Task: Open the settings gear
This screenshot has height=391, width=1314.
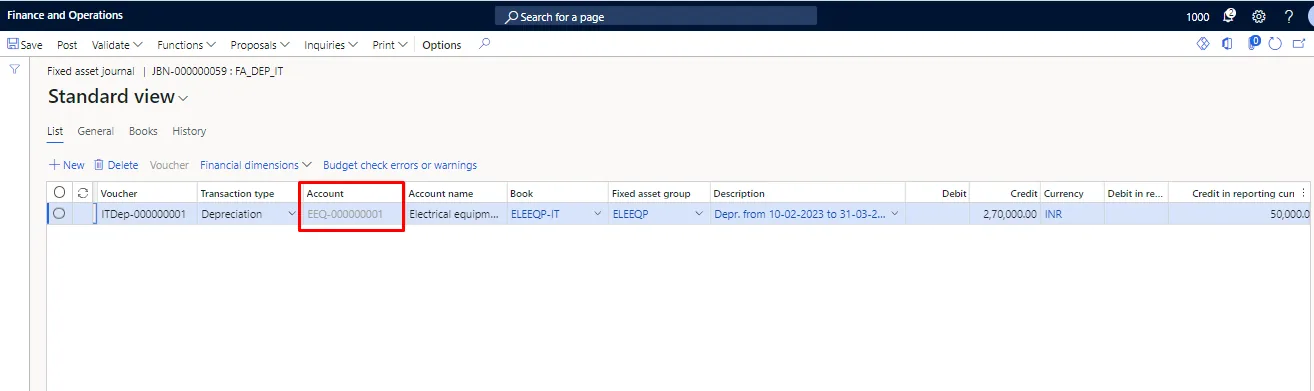Action: [1259, 16]
